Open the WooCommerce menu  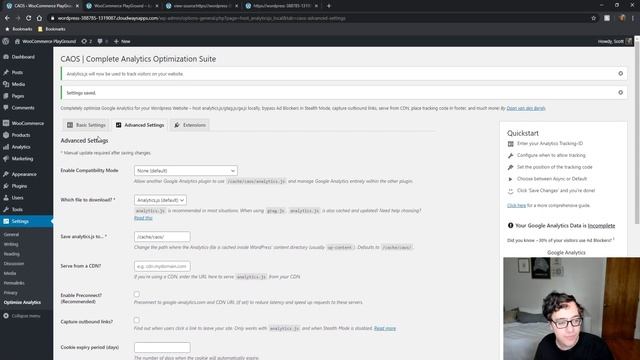point(27,123)
